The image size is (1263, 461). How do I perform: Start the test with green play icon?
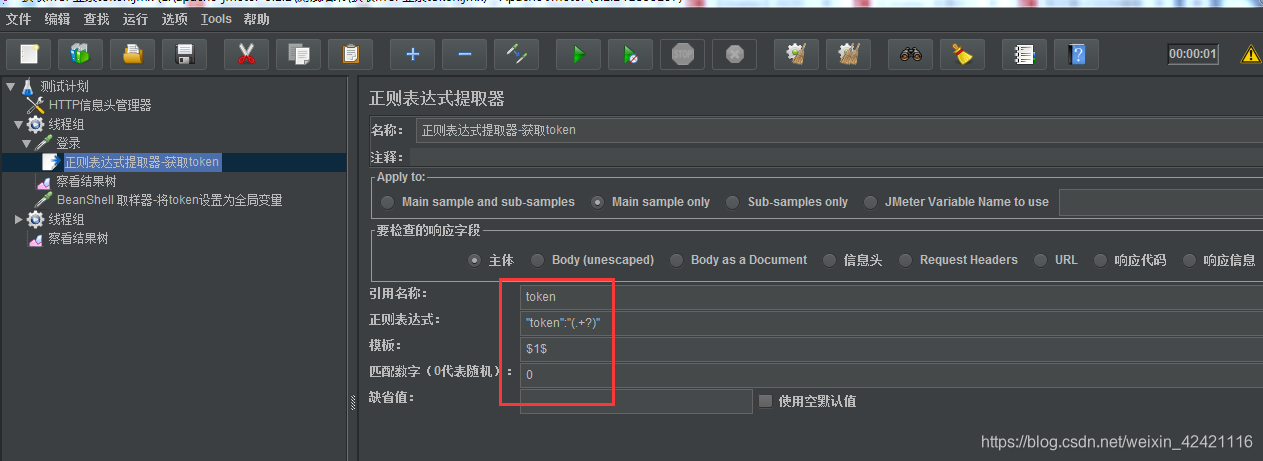[578, 54]
